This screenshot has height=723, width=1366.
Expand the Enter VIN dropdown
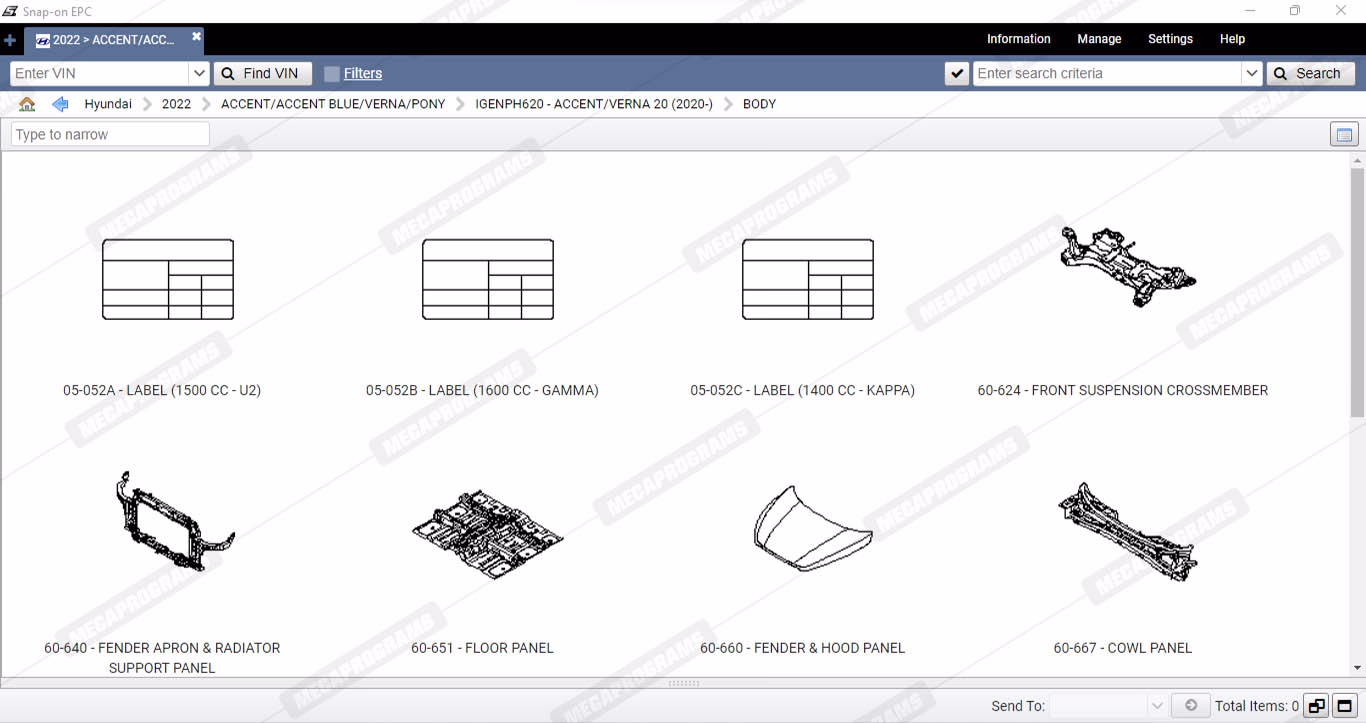(198, 74)
